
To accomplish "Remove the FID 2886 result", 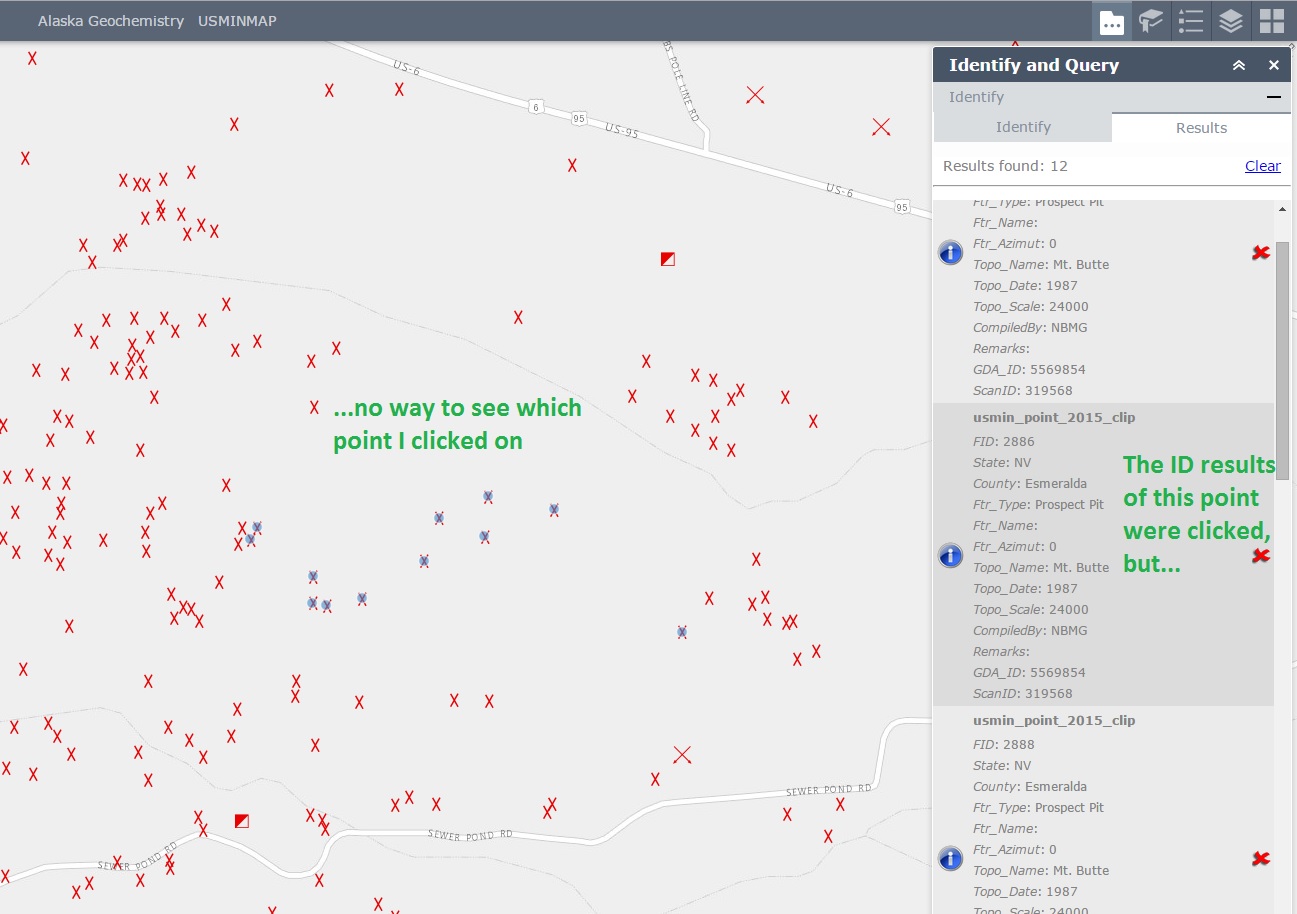I will [1261, 555].
